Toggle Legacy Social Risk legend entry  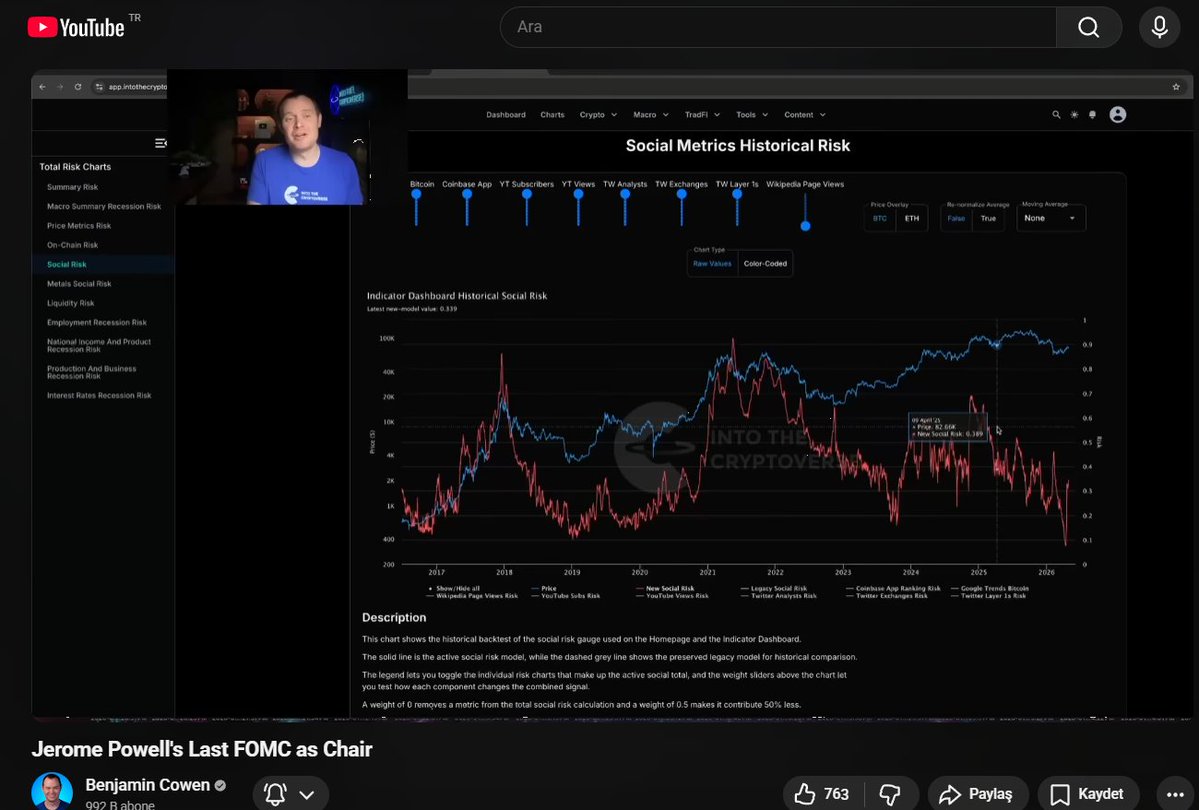pos(774,588)
